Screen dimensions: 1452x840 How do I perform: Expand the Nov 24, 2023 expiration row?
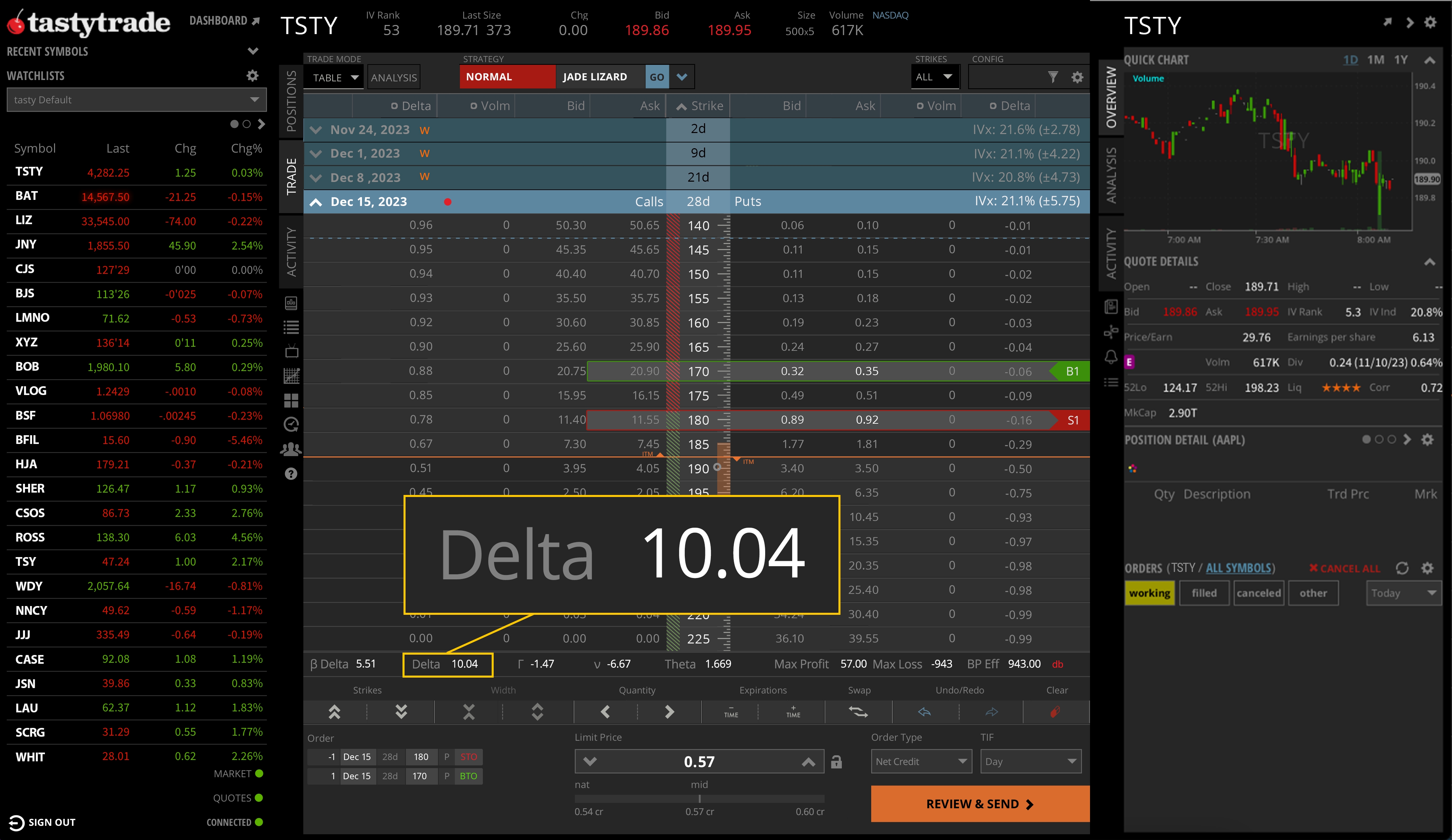pos(316,130)
